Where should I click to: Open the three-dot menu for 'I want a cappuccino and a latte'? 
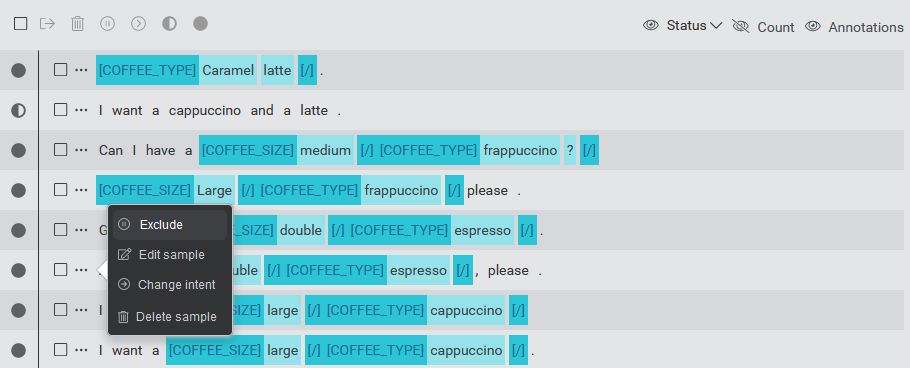[x=81, y=110]
